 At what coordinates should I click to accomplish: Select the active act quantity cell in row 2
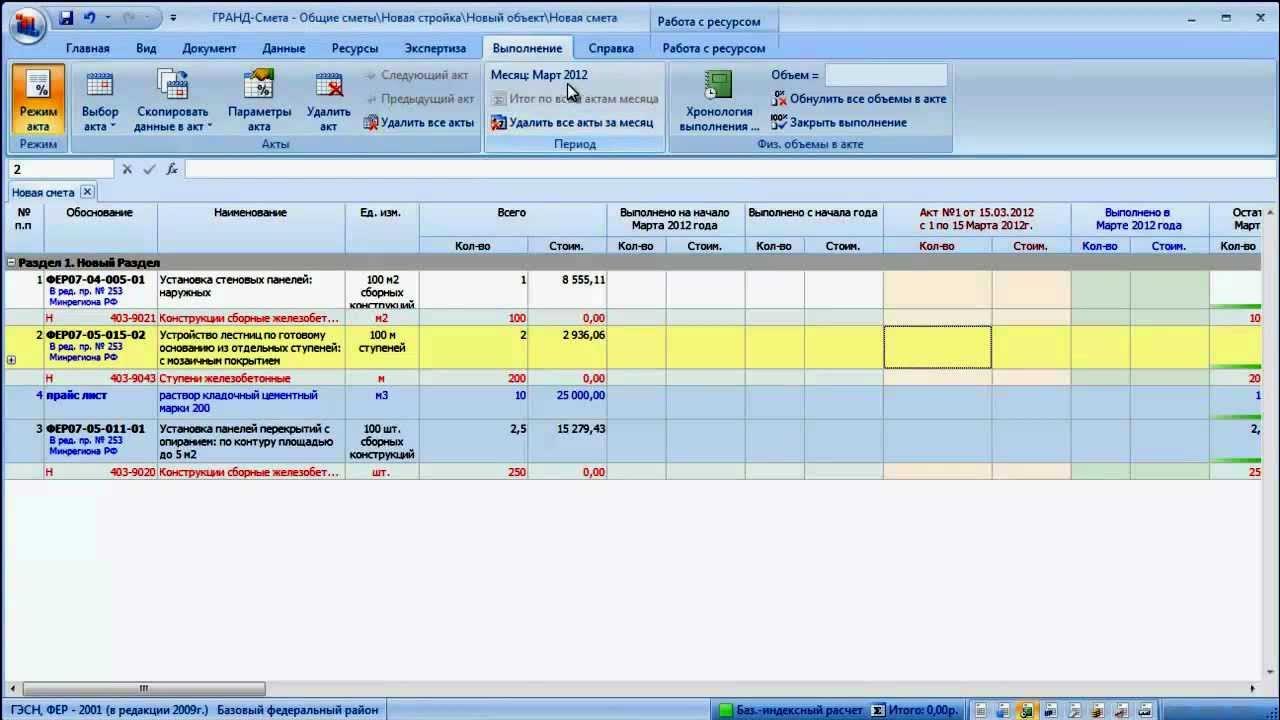pyautogui.click(x=938, y=347)
